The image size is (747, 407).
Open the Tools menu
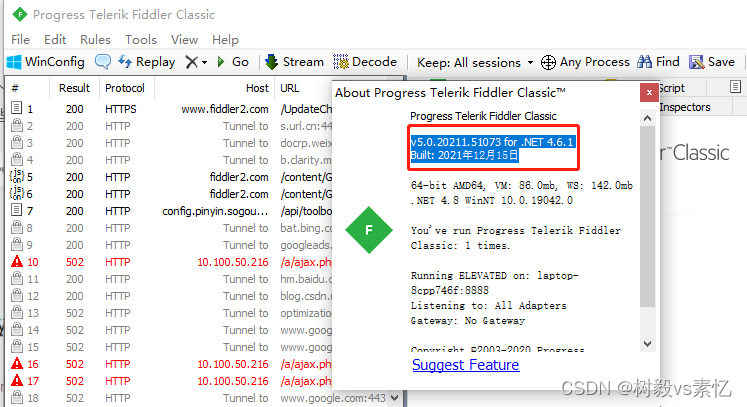141,40
